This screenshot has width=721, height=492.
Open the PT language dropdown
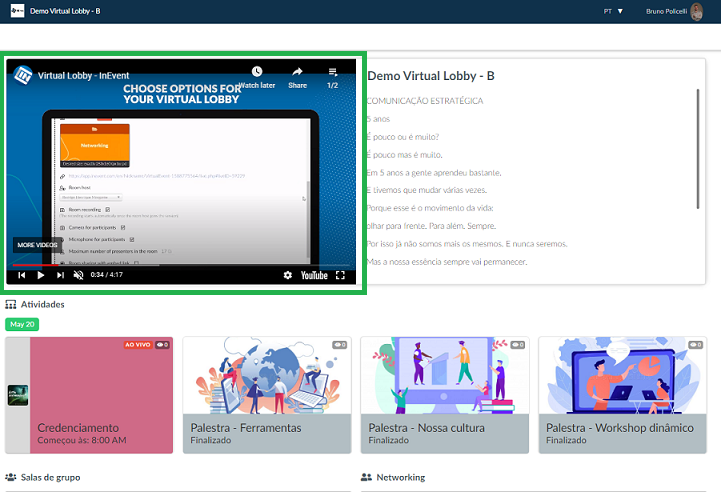[613, 11]
